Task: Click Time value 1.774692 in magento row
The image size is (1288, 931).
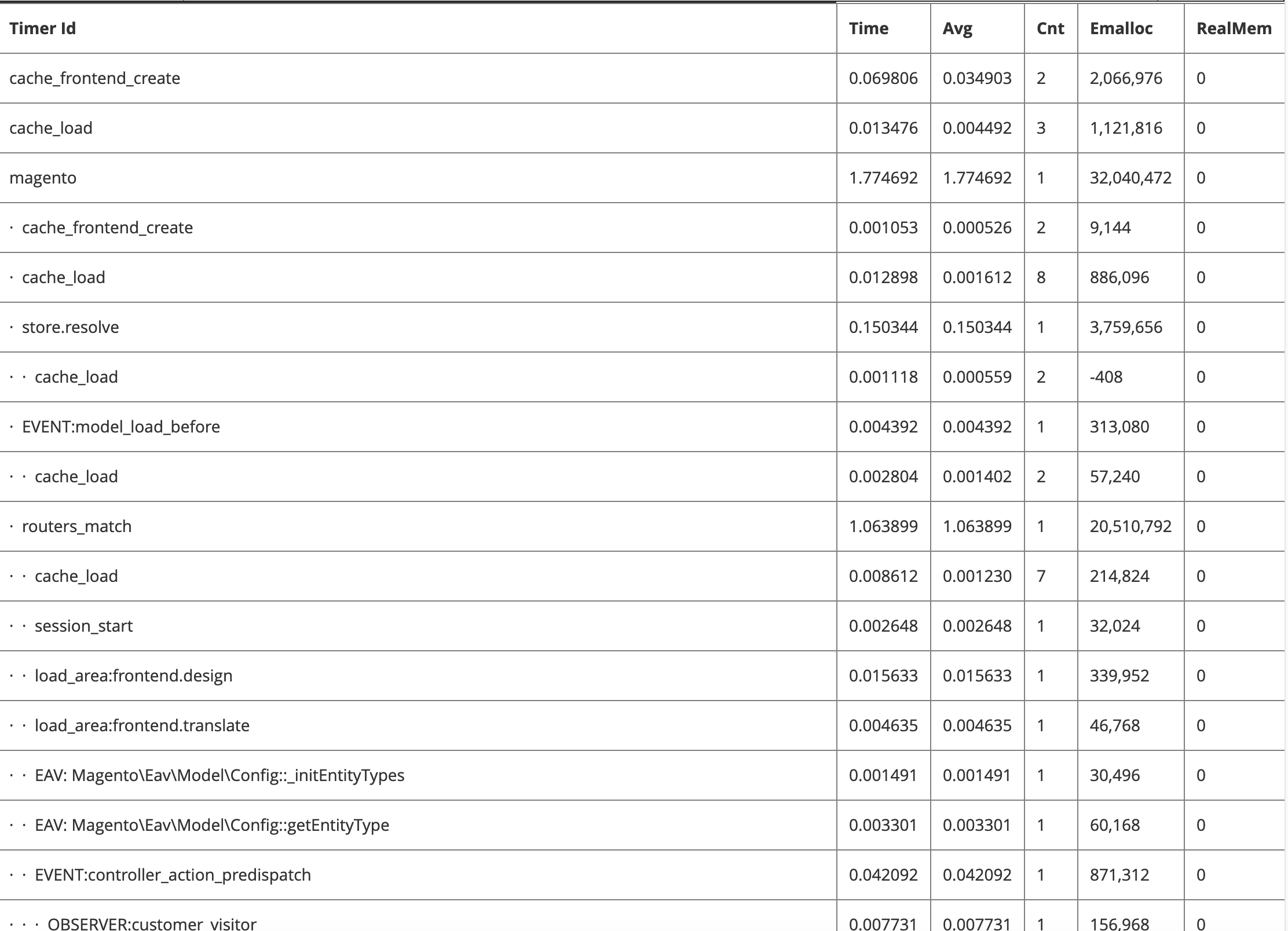Action: [883, 178]
